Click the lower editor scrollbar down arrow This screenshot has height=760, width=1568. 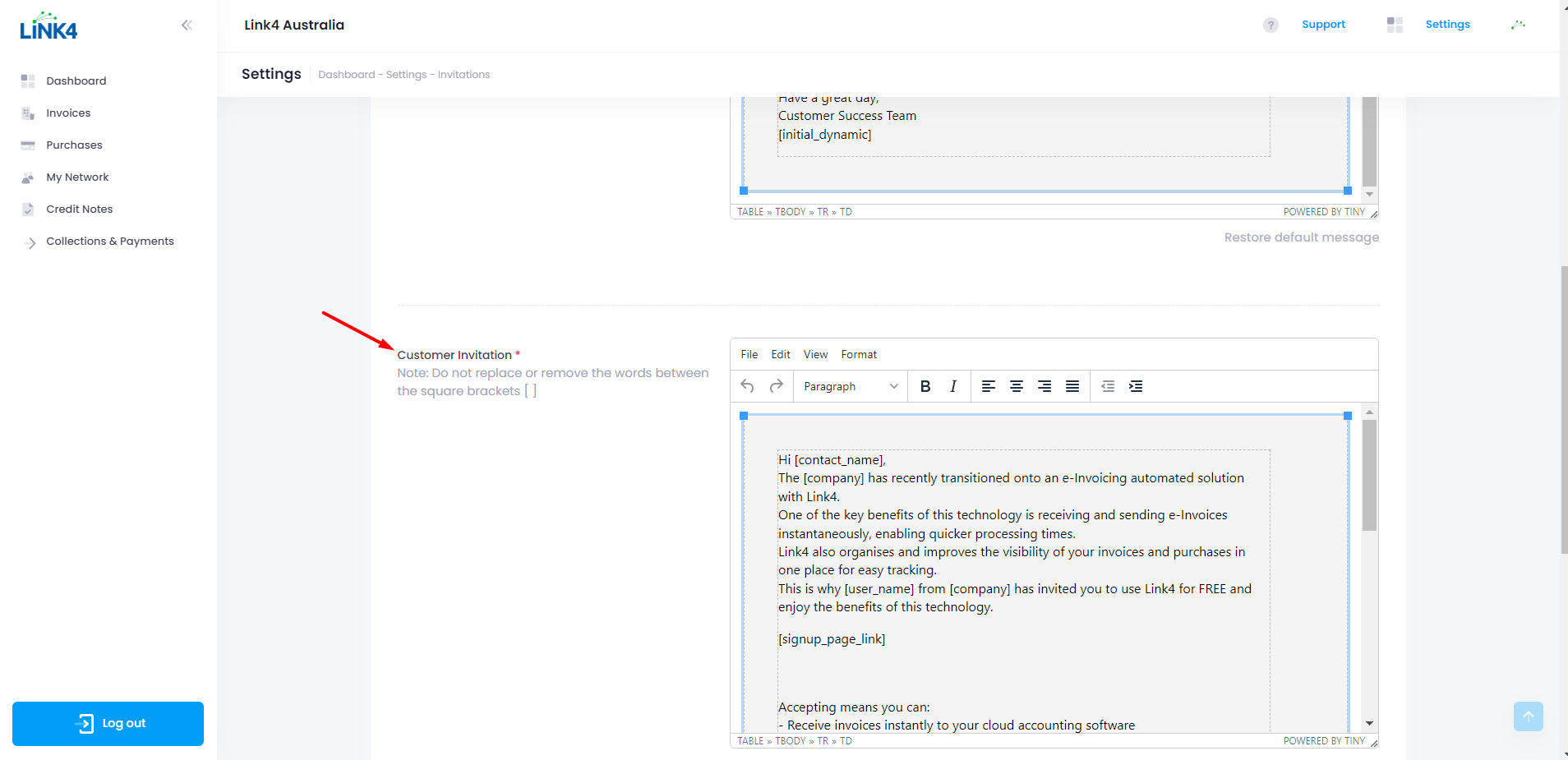click(x=1369, y=724)
